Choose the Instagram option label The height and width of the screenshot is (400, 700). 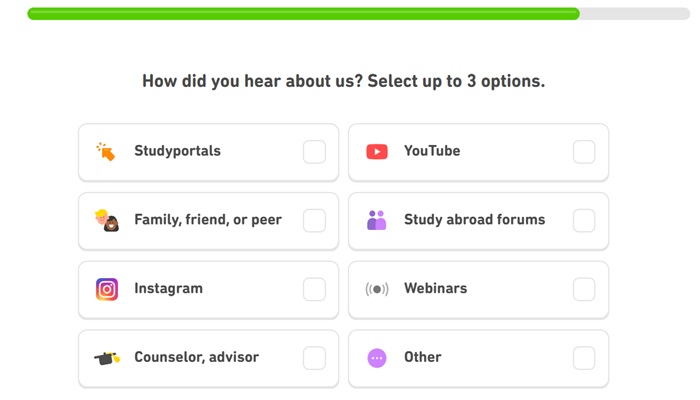[168, 289]
